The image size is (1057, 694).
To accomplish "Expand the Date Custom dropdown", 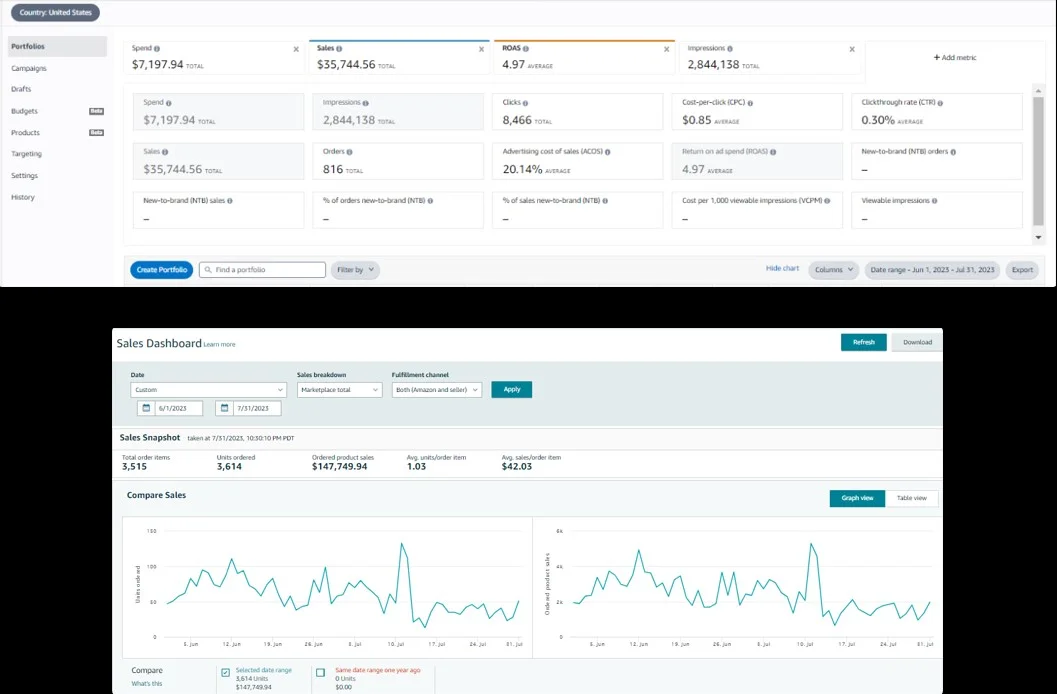I will 208,389.
